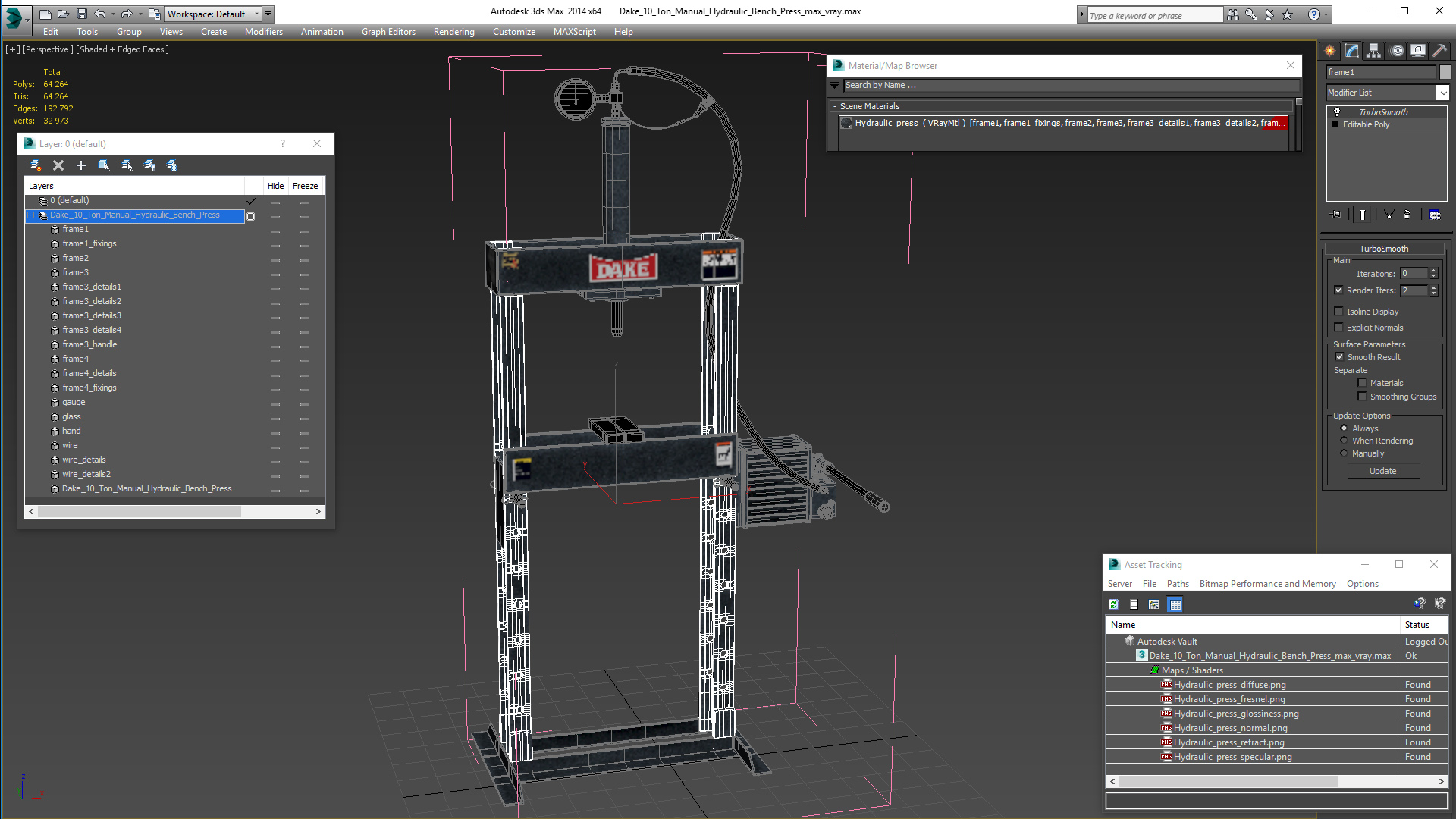Viewport: 1456px width, 819px height.
Task: Click Configure Modifier Sets icon
Action: 1434,215
